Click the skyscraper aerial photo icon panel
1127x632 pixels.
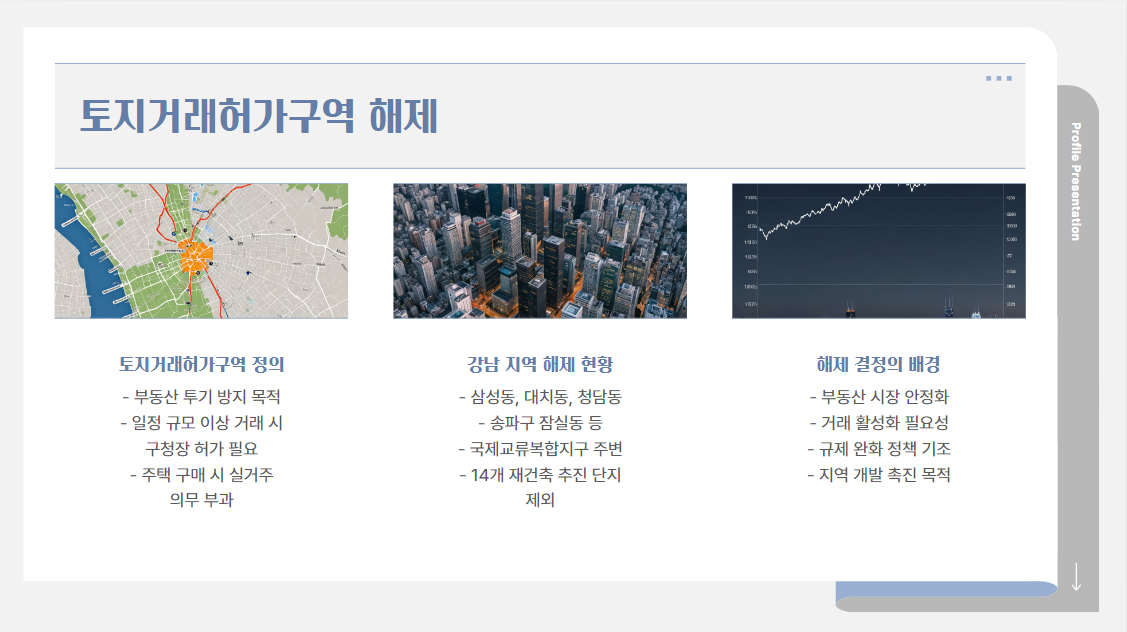coord(540,249)
